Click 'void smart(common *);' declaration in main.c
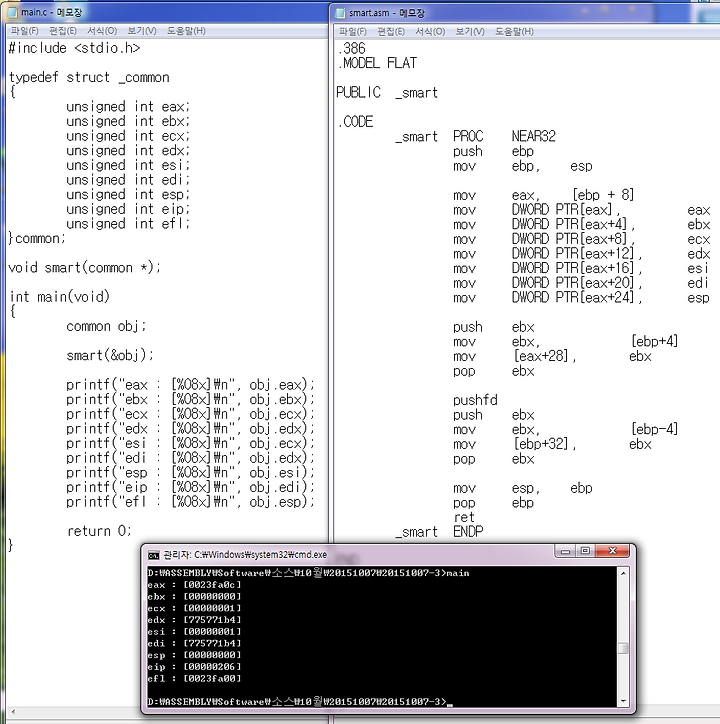The height and width of the screenshot is (724, 720). click(x=85, y=268)
